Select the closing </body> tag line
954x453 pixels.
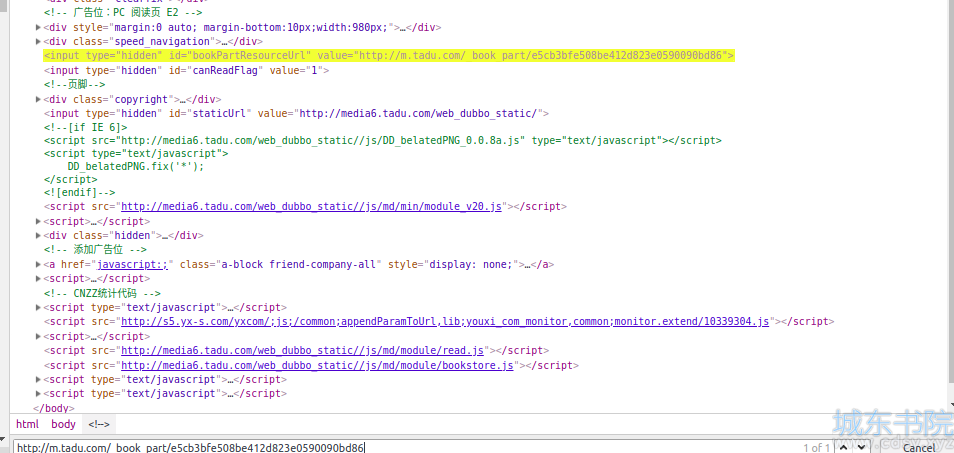(x=54, y=409)
